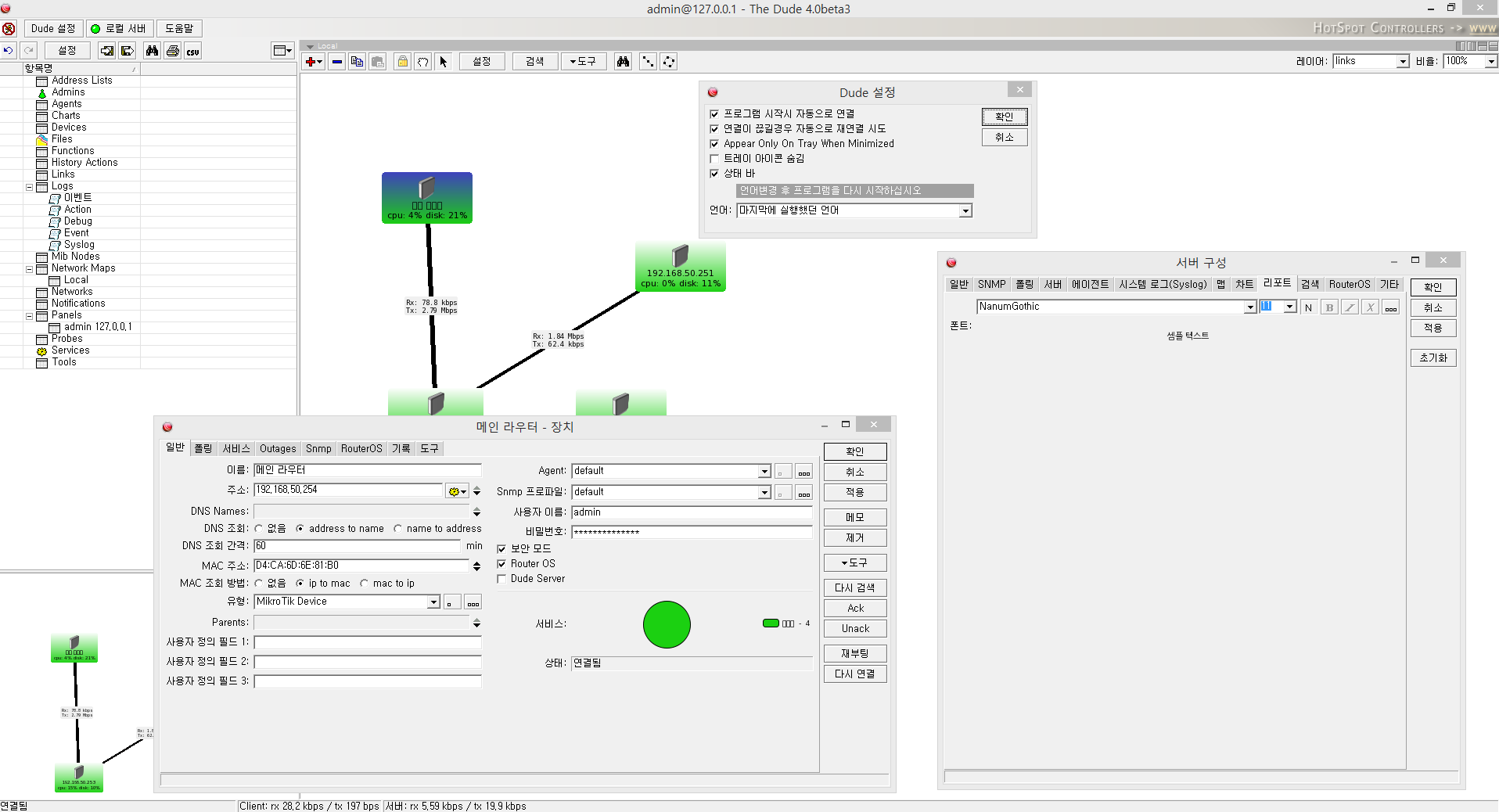The height and width of the screenshot is (812, 1499).
Task: Export to CSV using the csv icon
Action: click(193, 51)
